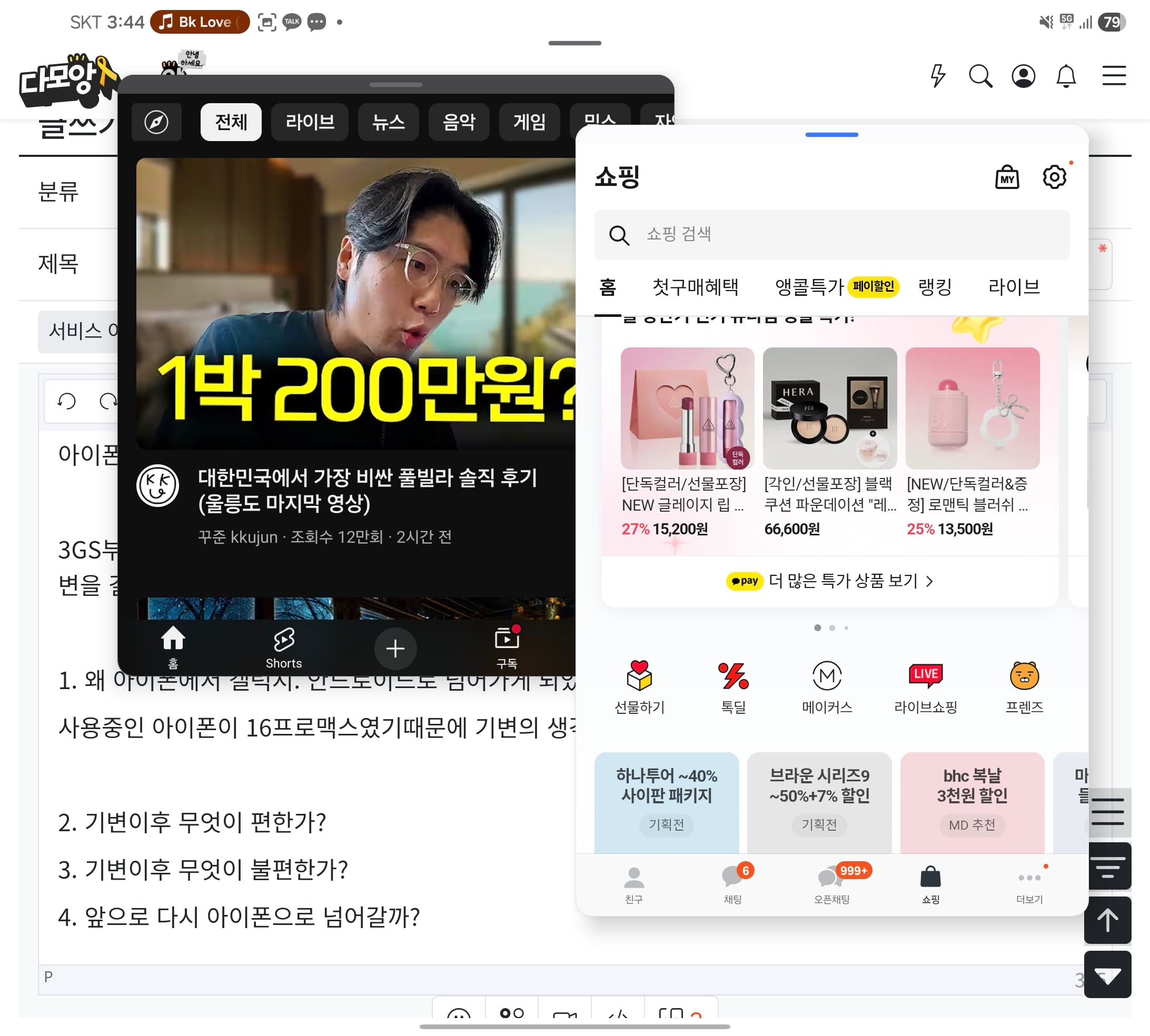Go to KakaoTalk 친구 tab
The width and height of the screenshot is (1150, 1036).
pyautogui.click(x=633, y=885)
